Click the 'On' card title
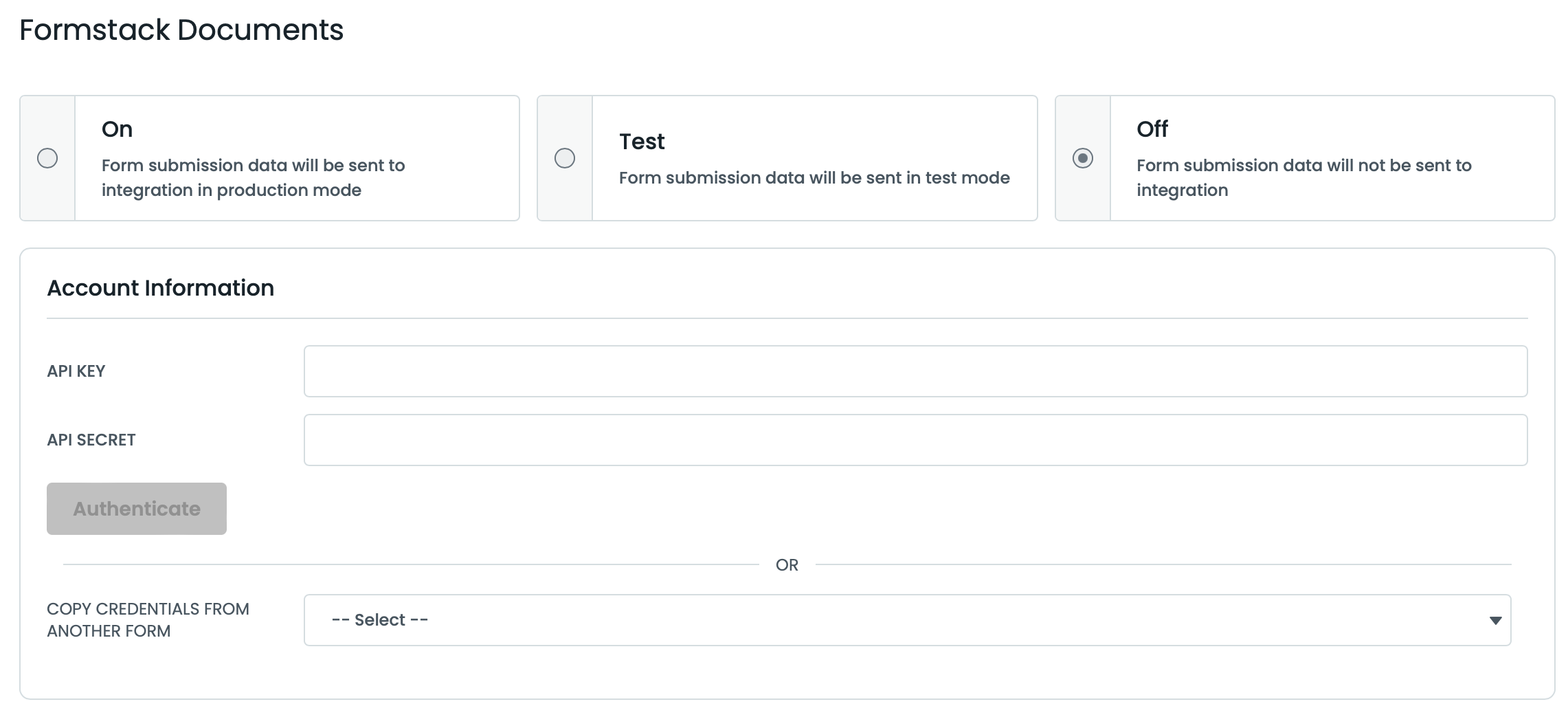Viewport: 1568px width, 715px height. point(117,129)
